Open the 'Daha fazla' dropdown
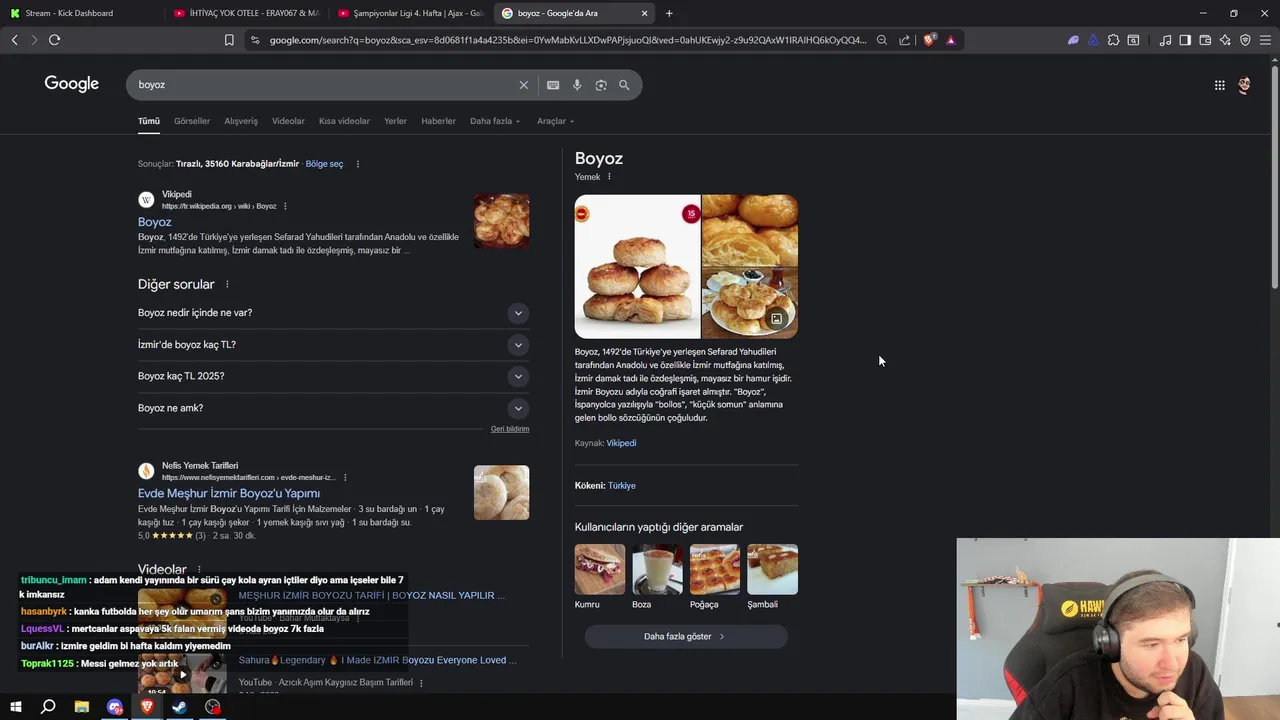1280x720 pixels. pos(495,121)
